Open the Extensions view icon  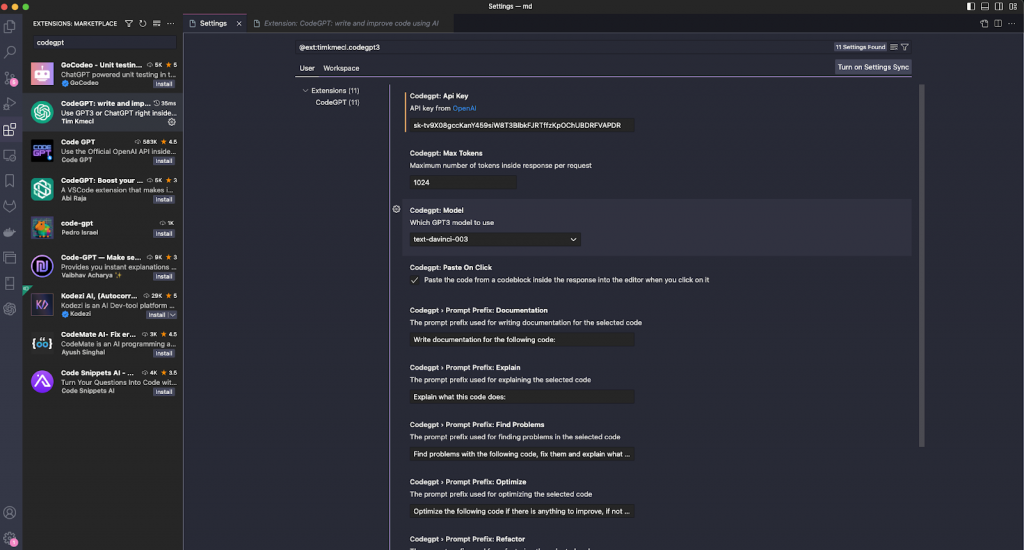click(x=10, y=129)
